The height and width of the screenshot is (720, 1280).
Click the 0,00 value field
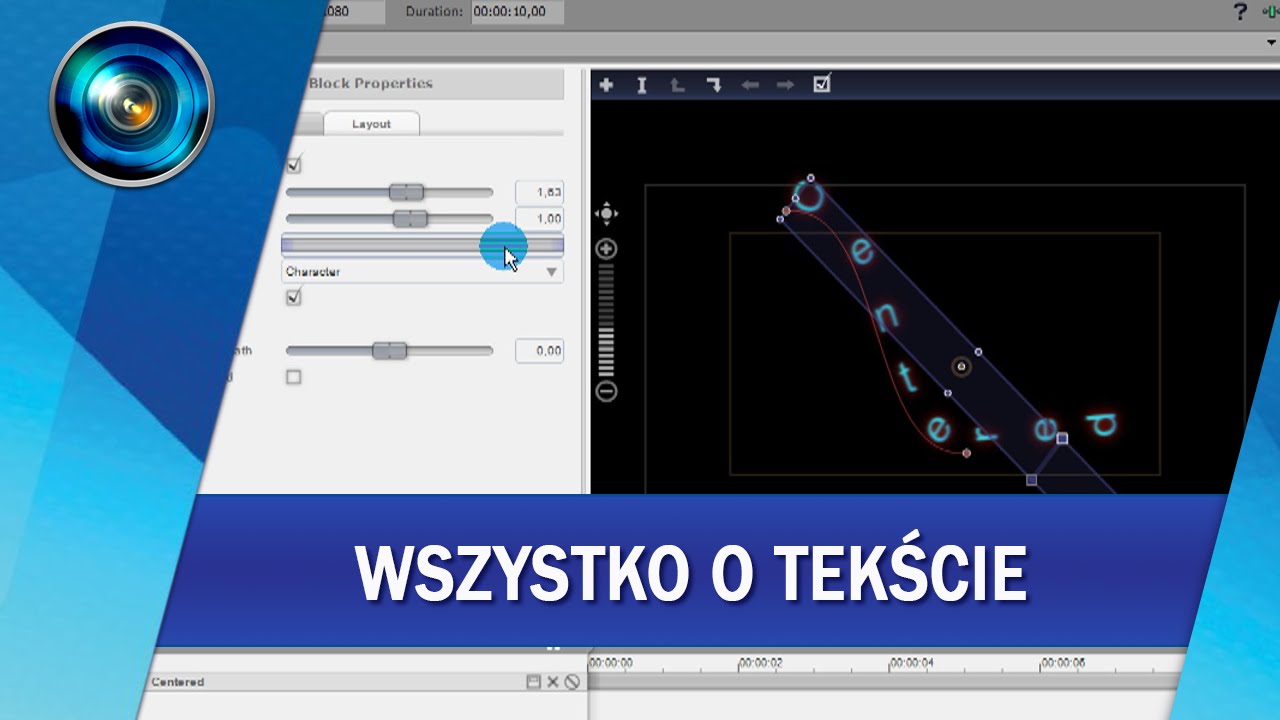pyautogui.click(x=539, y=351)
